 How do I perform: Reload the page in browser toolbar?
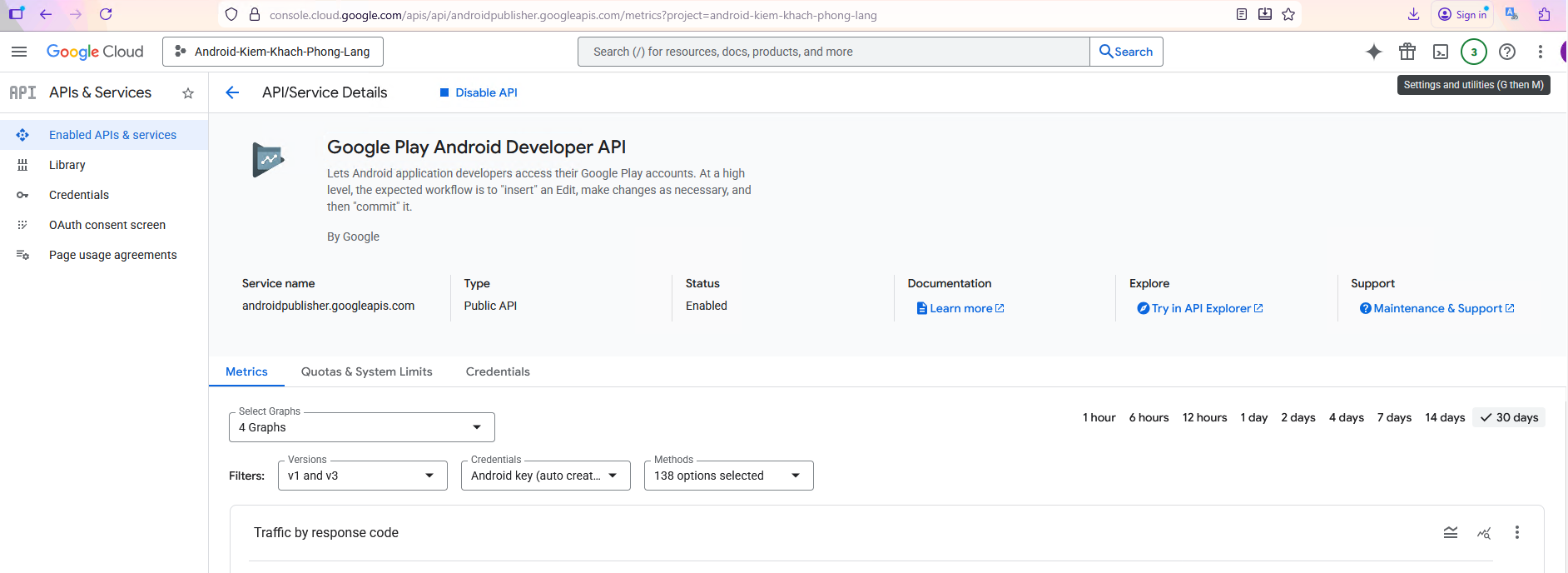tap(106, 14)
